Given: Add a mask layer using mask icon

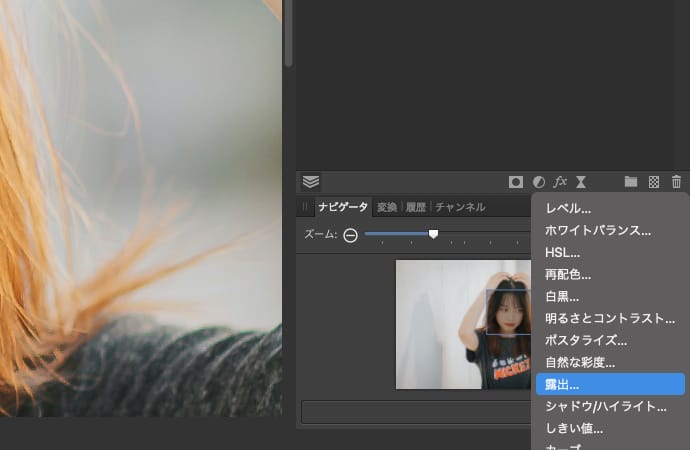Looking at the screenshot, I should 516,182.
